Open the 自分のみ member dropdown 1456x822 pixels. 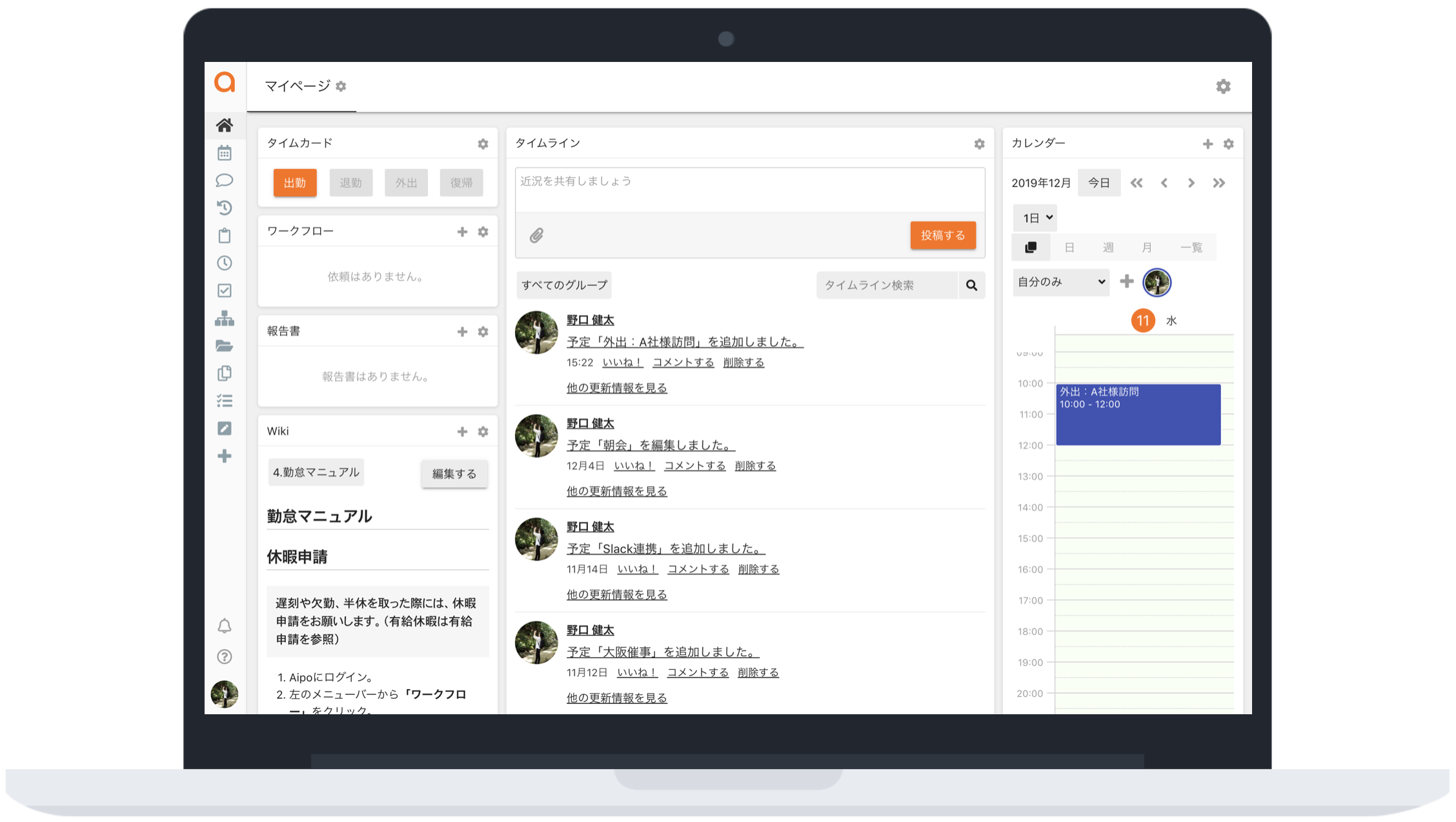1061,282
